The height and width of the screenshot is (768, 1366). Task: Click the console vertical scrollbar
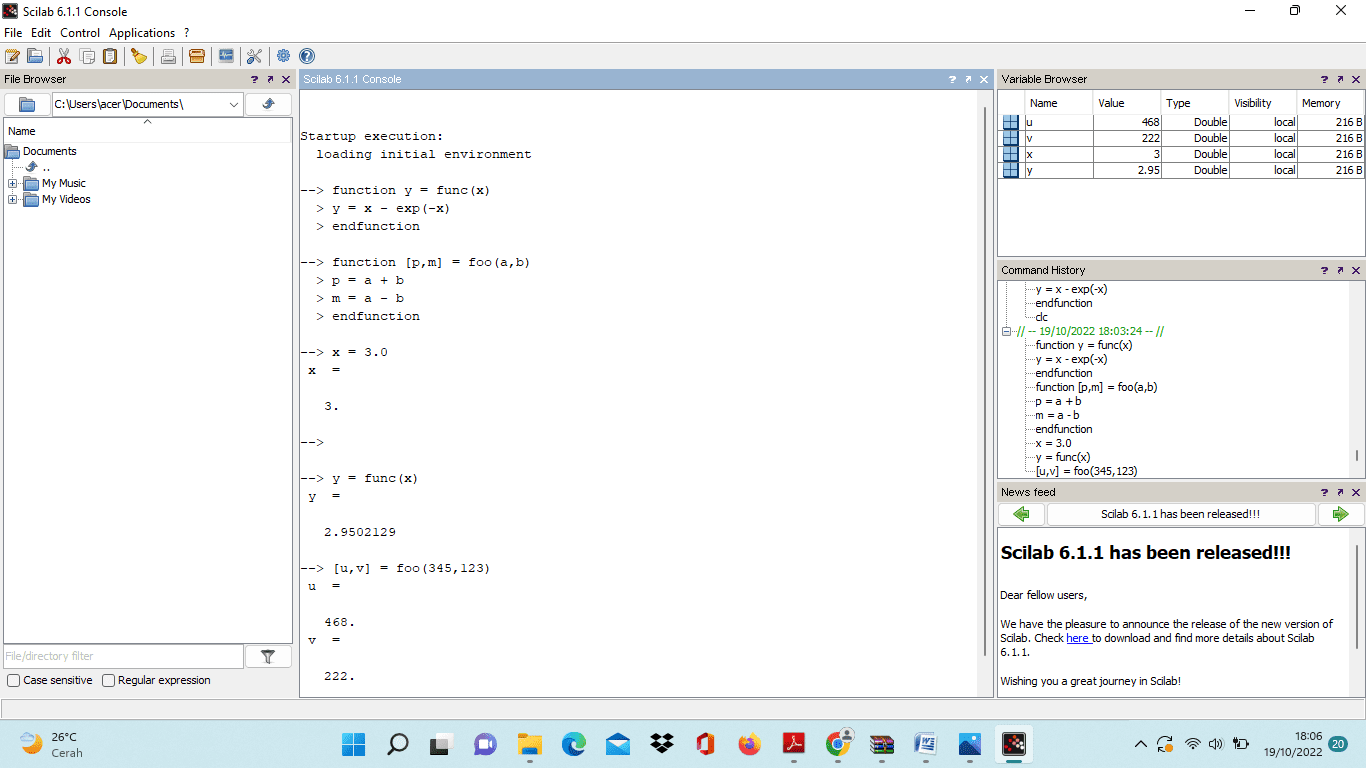[987, 380]
